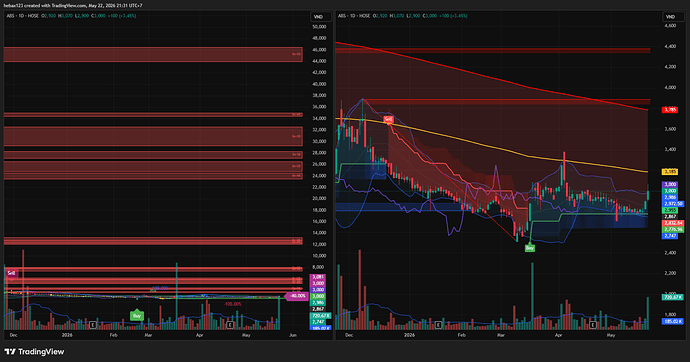Click yellow 3,185 price label on right axis

(670, 172)
